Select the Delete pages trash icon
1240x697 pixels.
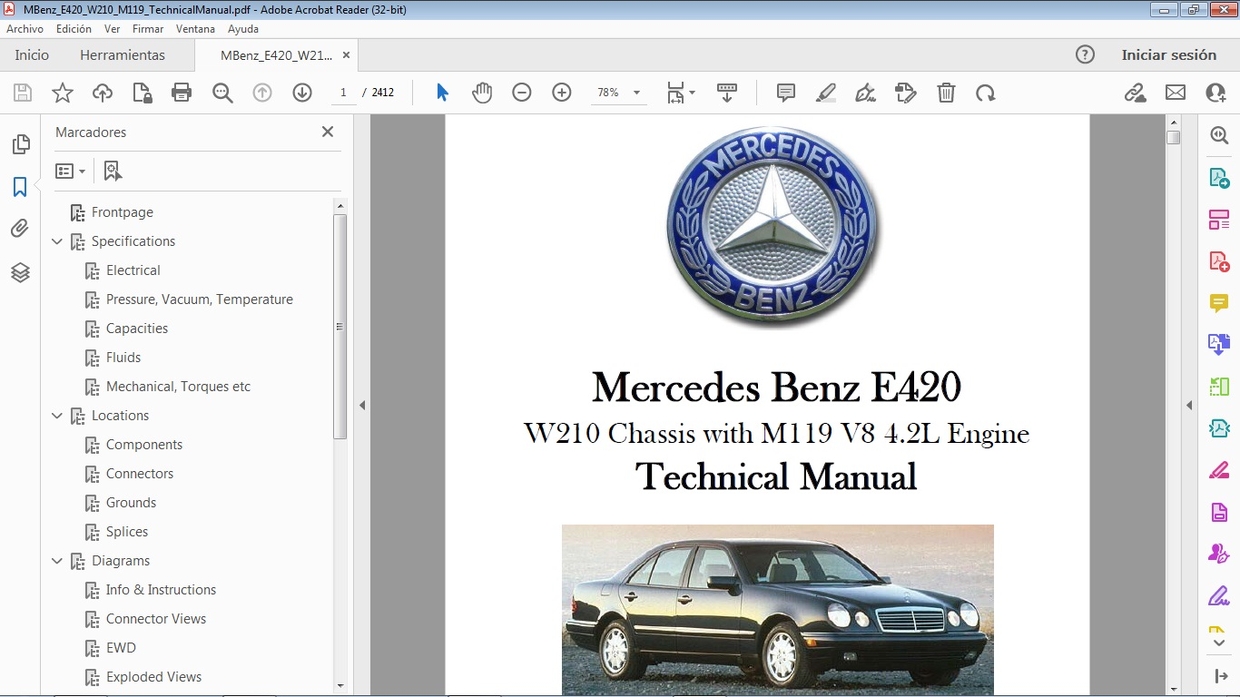[946, 92]
